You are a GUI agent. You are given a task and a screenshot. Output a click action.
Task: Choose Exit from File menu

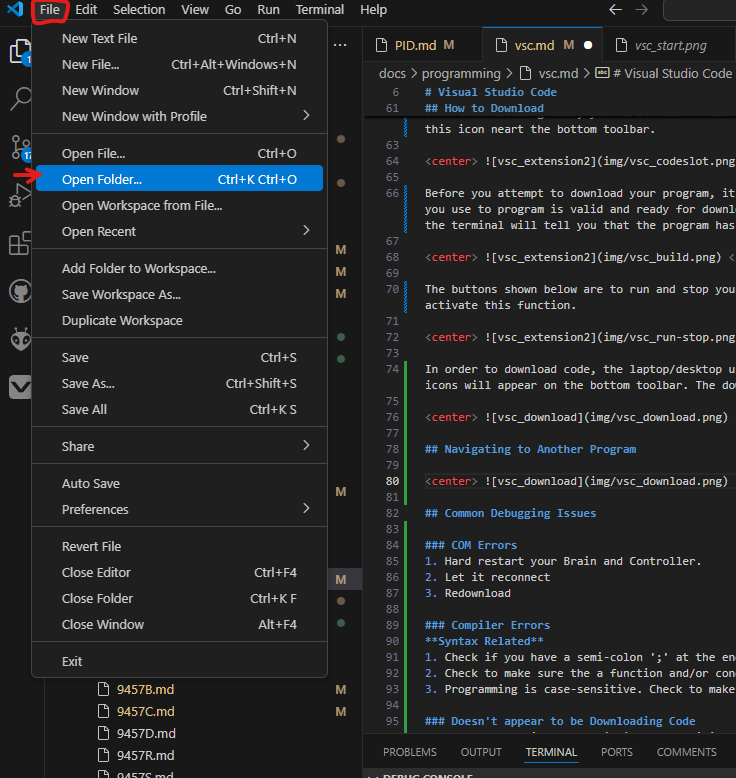tap(179, 661)
